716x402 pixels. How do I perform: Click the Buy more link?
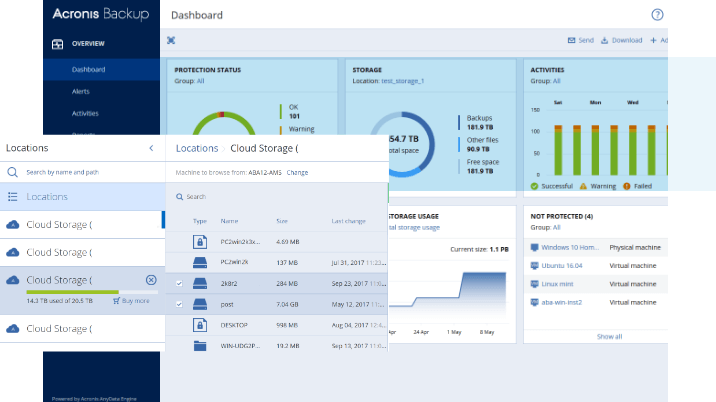[134, 300]
